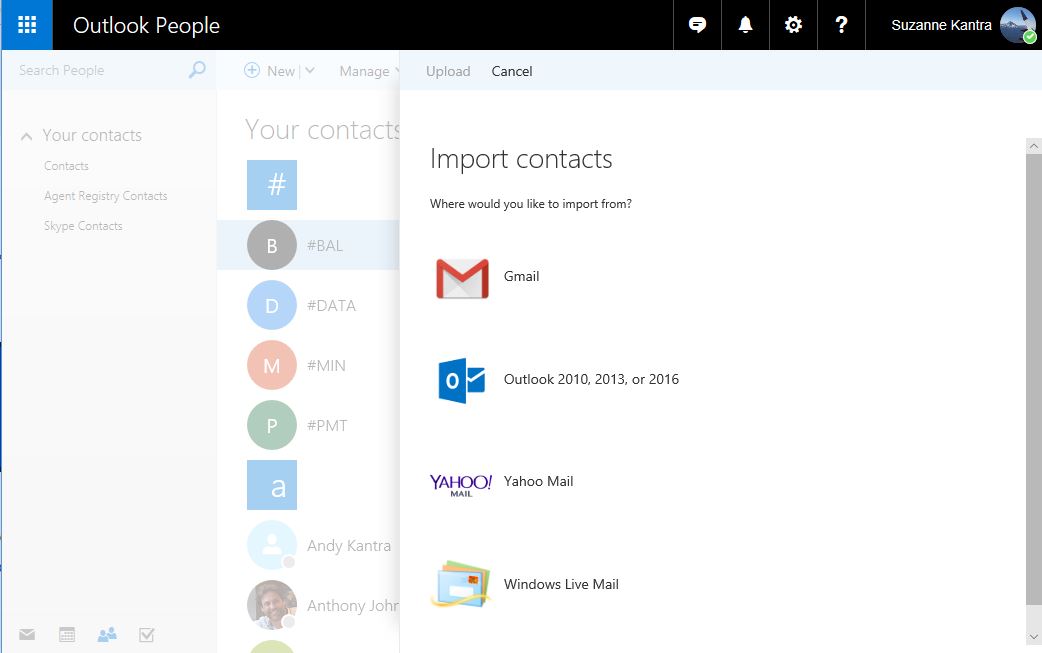Click the D avatar for #DATA

(x=272, y=305)
